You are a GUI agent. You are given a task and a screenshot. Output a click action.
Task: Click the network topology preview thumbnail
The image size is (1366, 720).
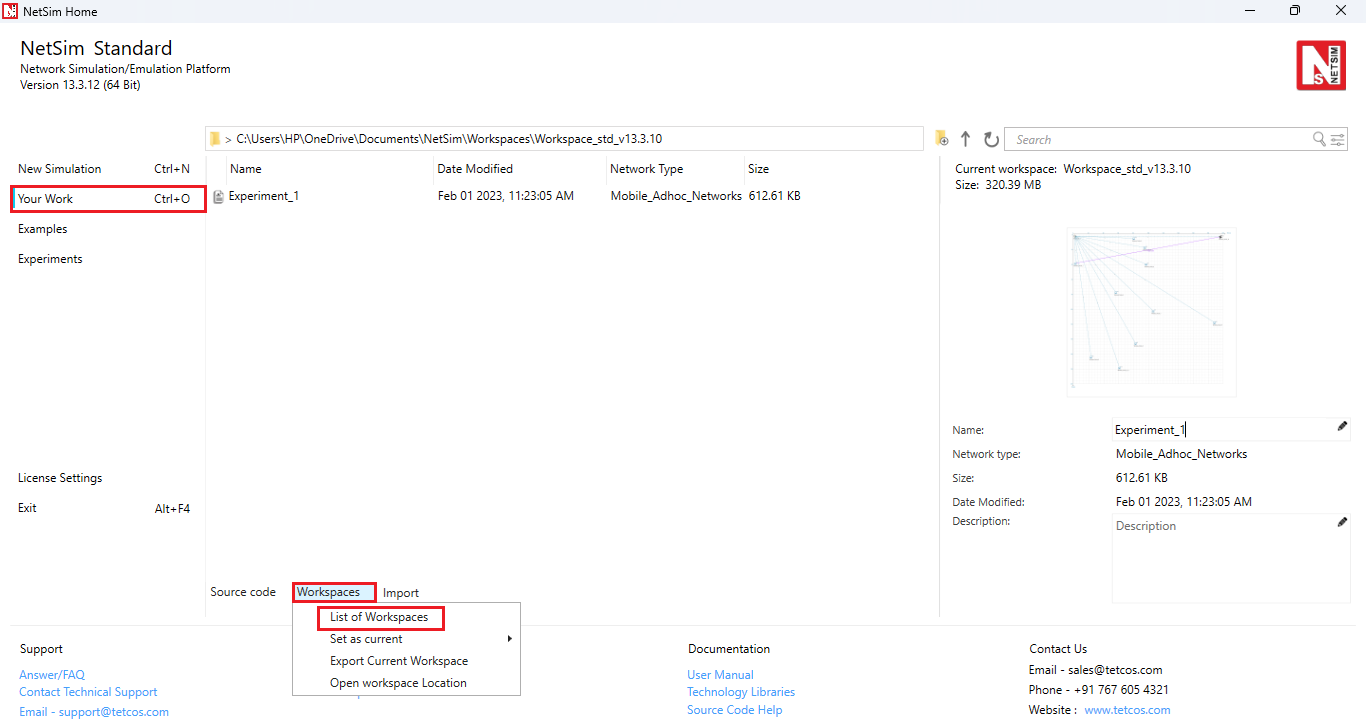click(1151, 312)
